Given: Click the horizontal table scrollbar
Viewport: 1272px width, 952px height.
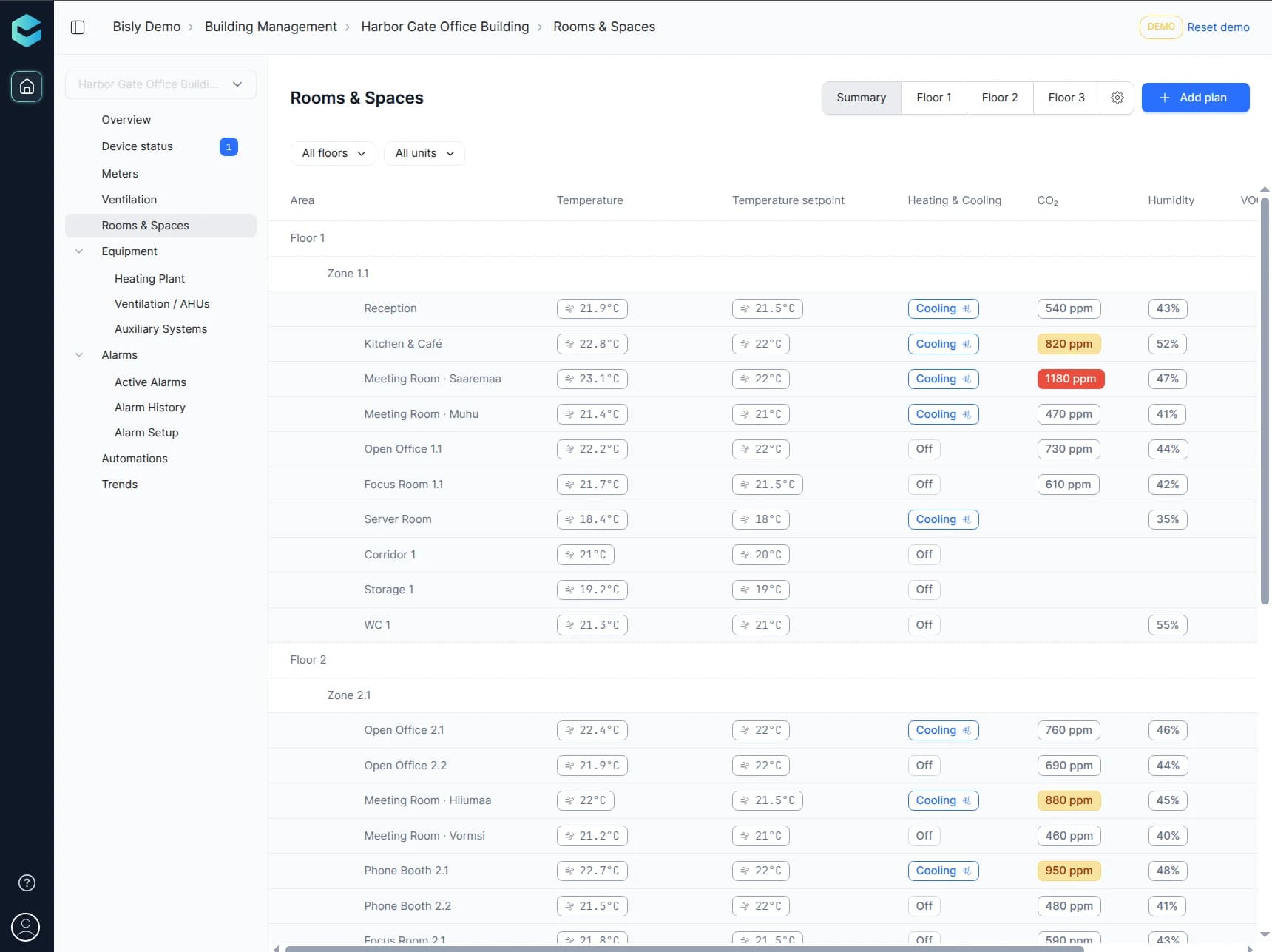Looking at the screenshot, I should [684, 948].
